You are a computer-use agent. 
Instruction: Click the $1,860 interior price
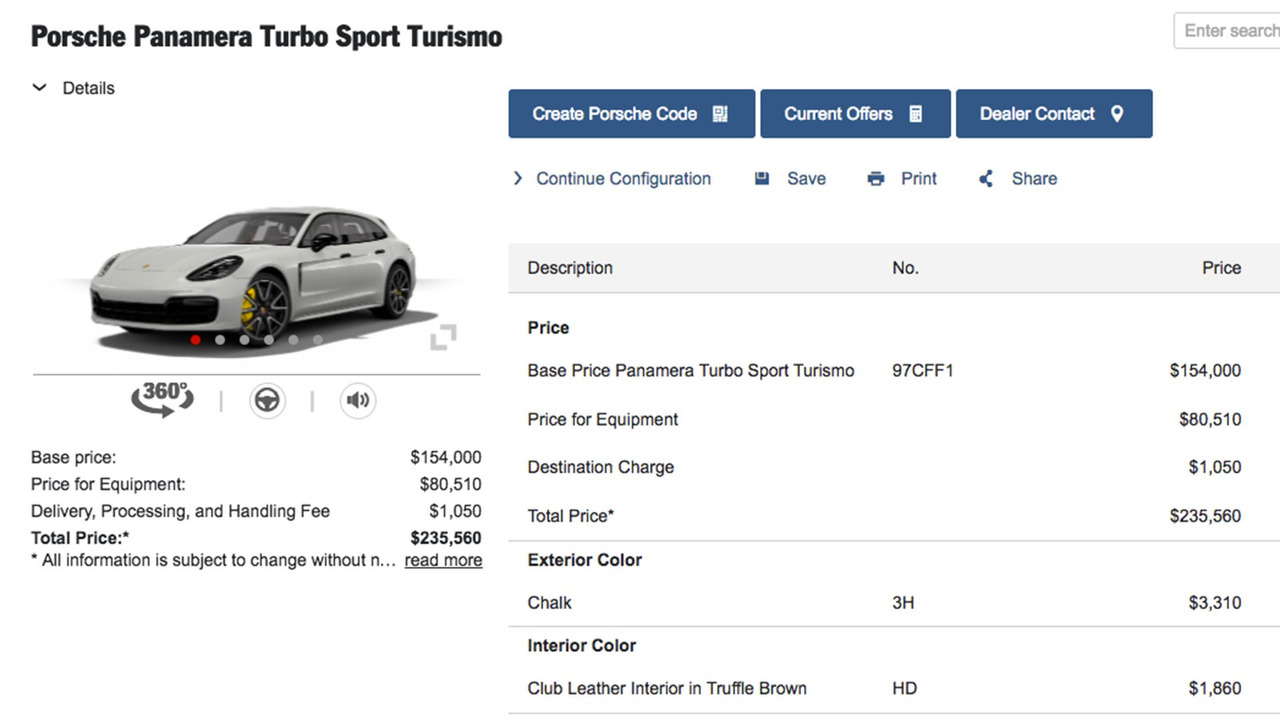point(1215,689)
